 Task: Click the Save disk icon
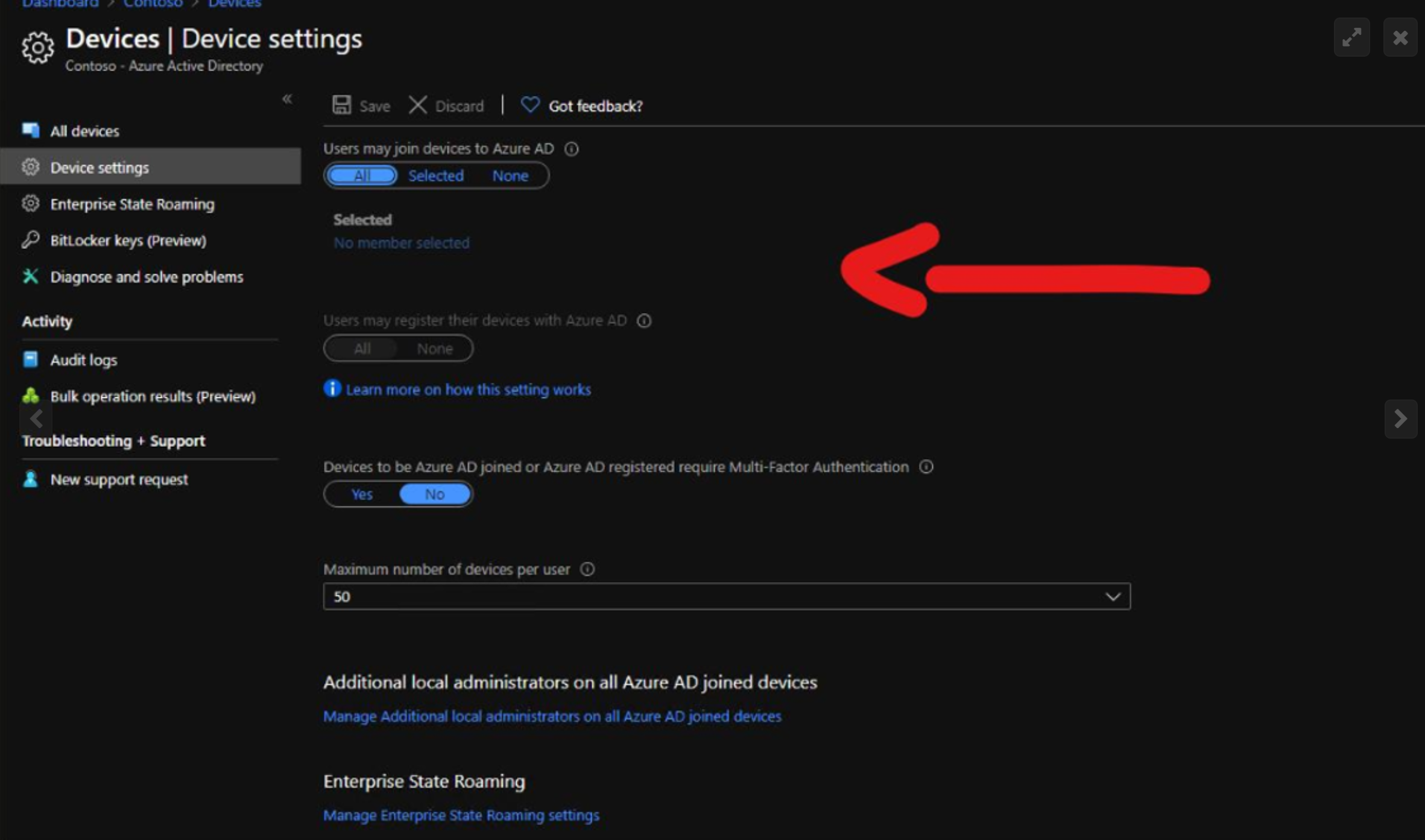pyautogui.click(x=341, y=105)
